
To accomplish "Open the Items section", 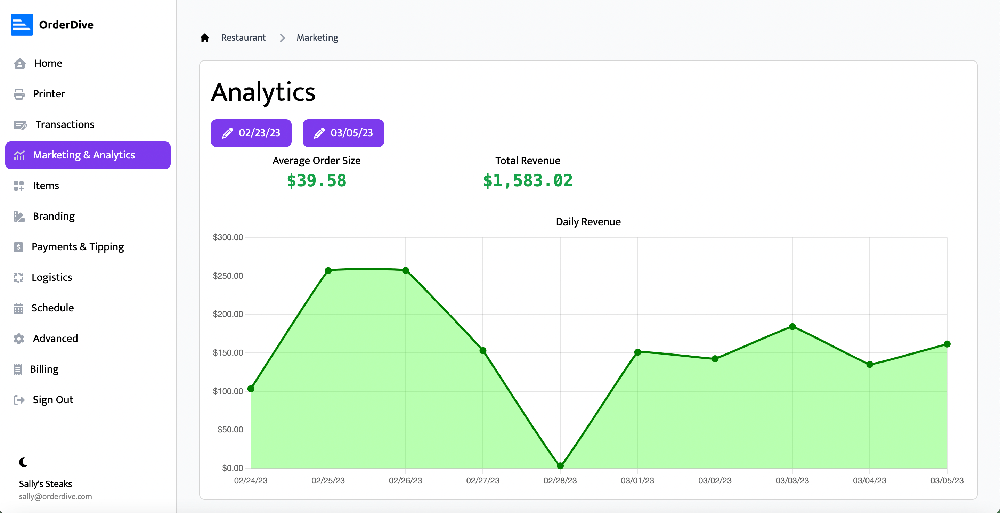I will pyautogui.click(x=88, y=186).
